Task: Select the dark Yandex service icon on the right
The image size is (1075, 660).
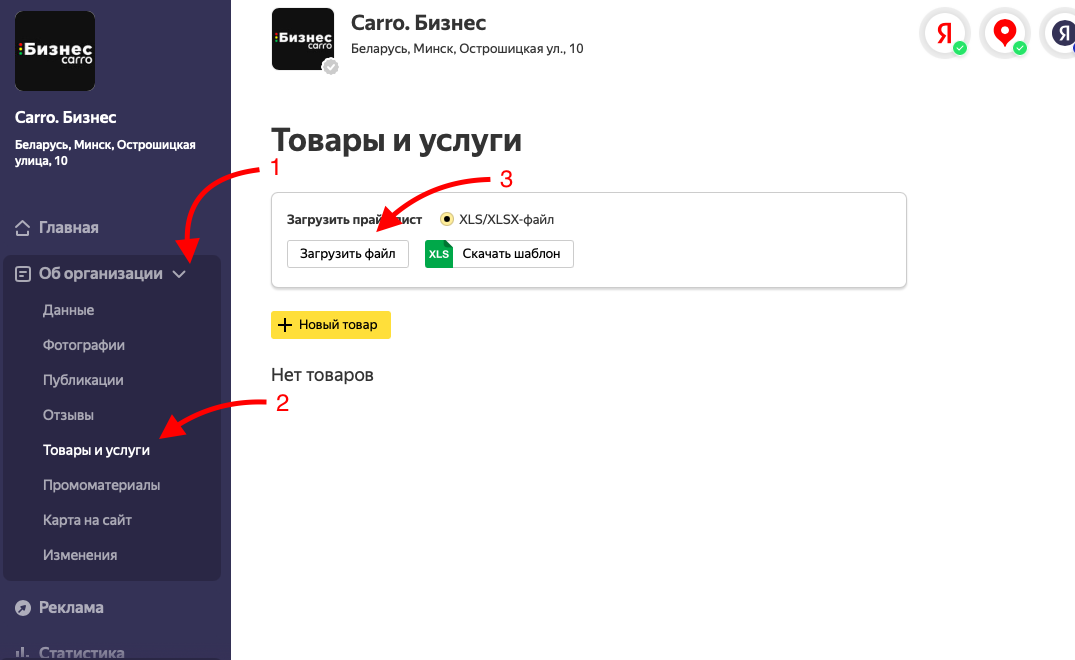Action: (x=1063, y=33)
